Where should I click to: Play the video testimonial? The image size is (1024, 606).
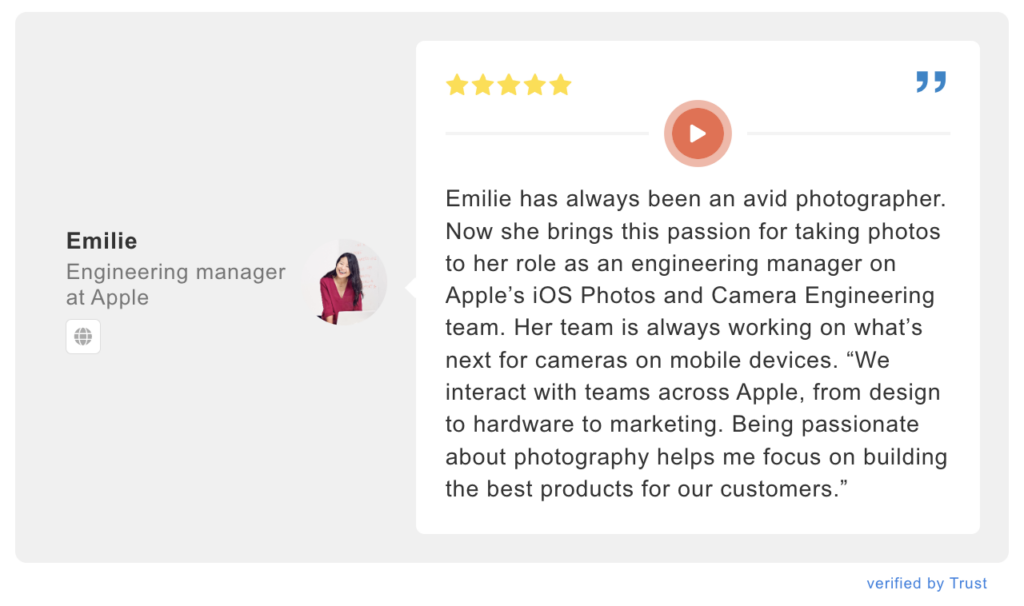697,133
